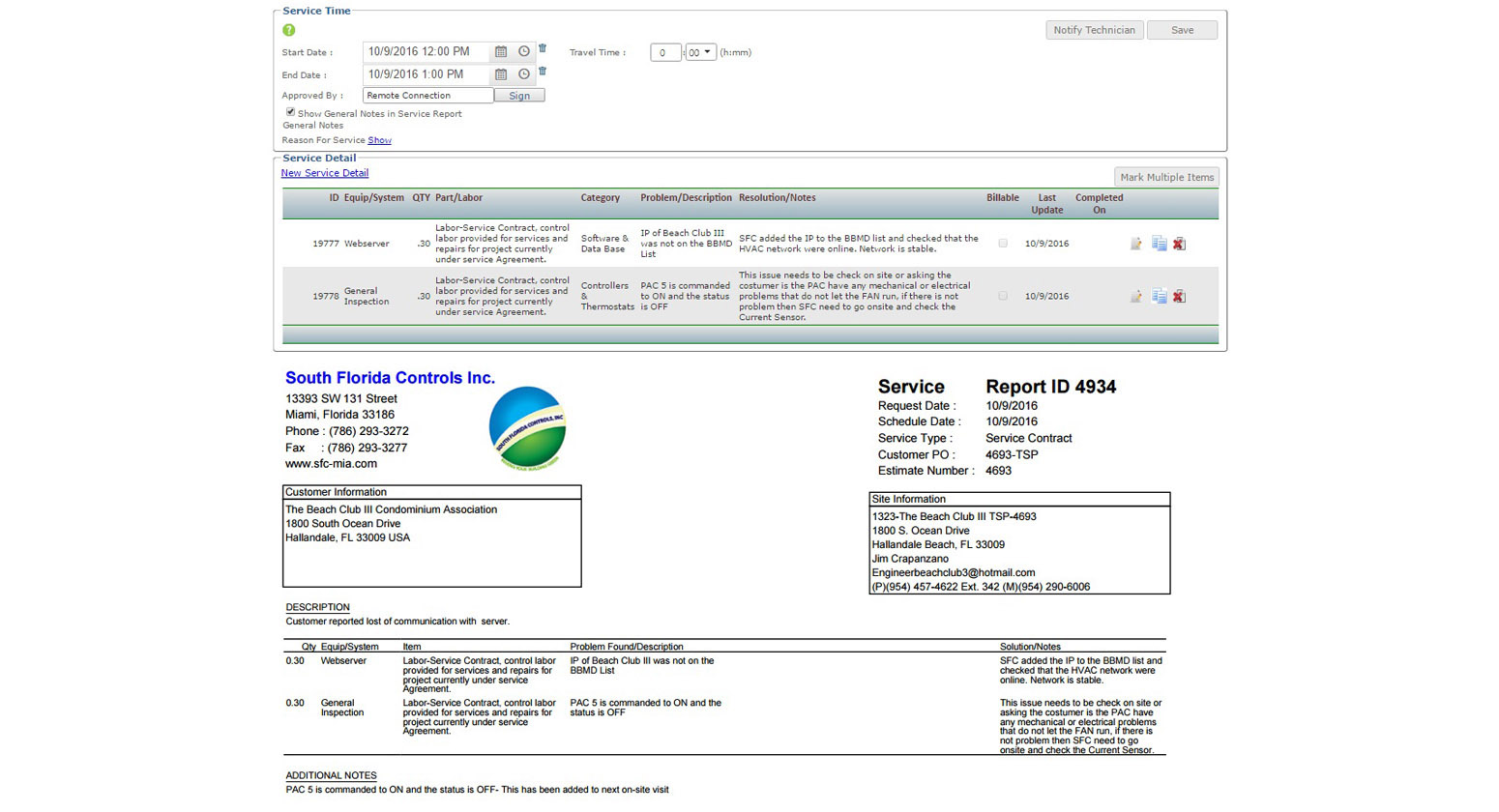Clear Start Date using the trash icon
The image size is (1499, 812).
pyautogui.click(x=543, y=48)
